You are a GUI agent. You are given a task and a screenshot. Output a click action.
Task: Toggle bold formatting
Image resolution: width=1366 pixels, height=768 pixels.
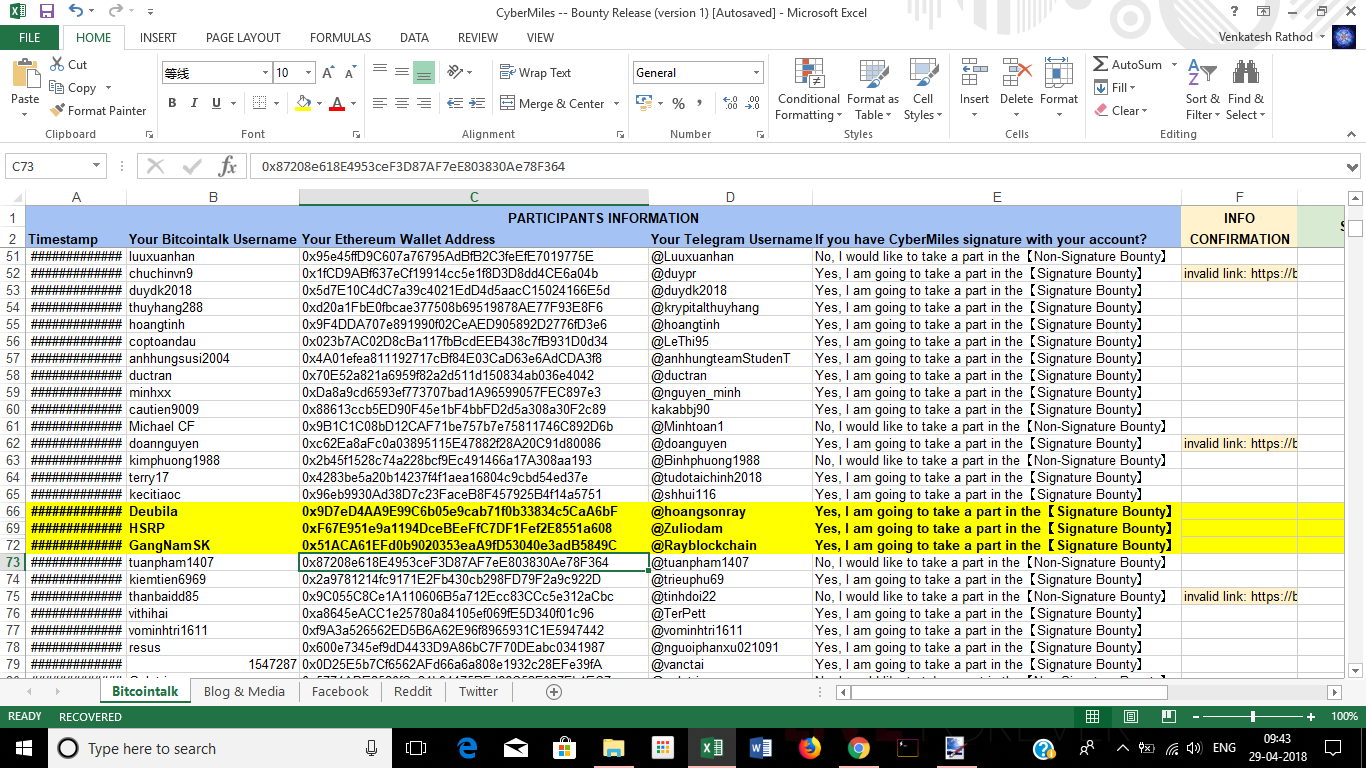tap(172, 103)
